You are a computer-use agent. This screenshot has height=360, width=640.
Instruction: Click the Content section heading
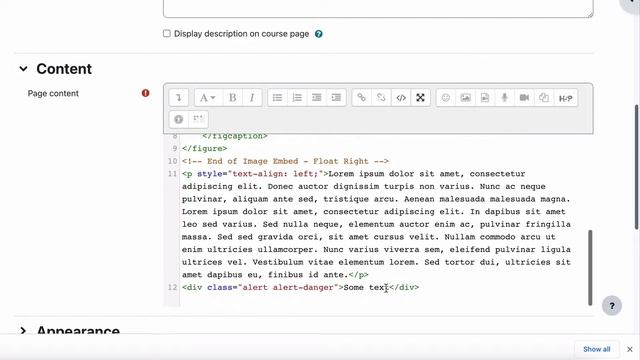tap(64, 69)
